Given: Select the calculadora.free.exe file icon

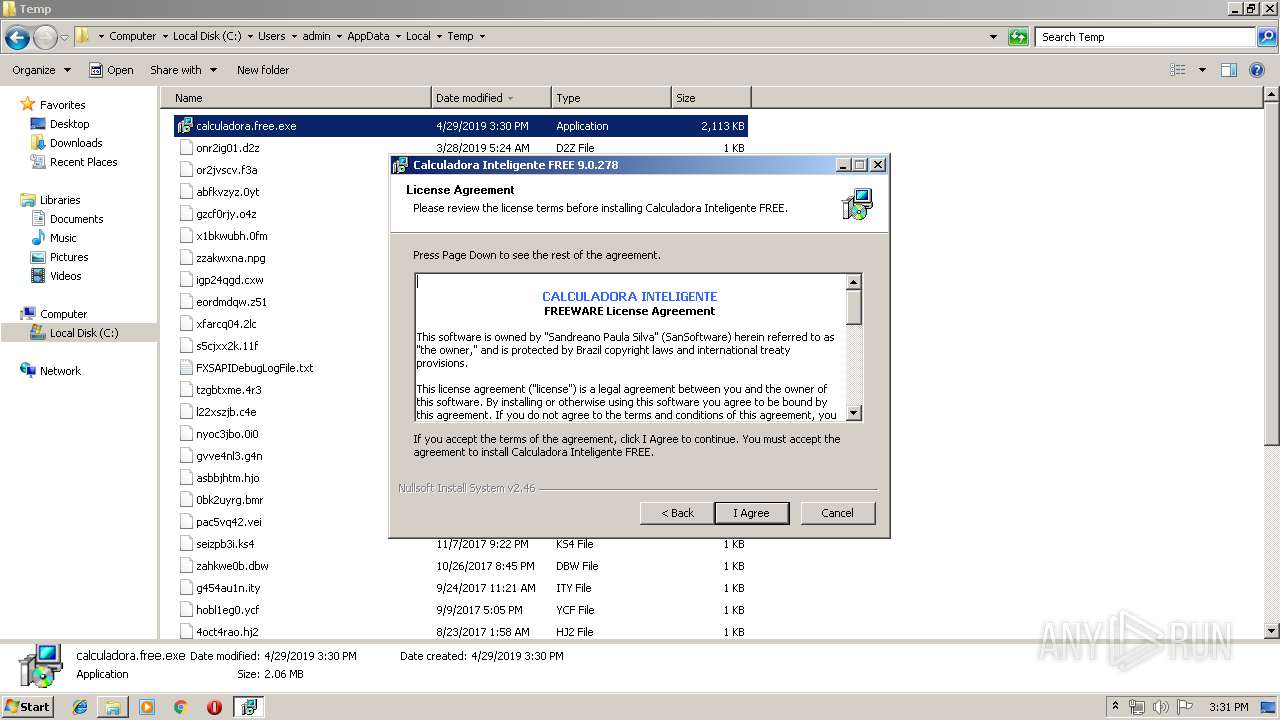Looking at the screenshot, I should [x=184, y=126].
